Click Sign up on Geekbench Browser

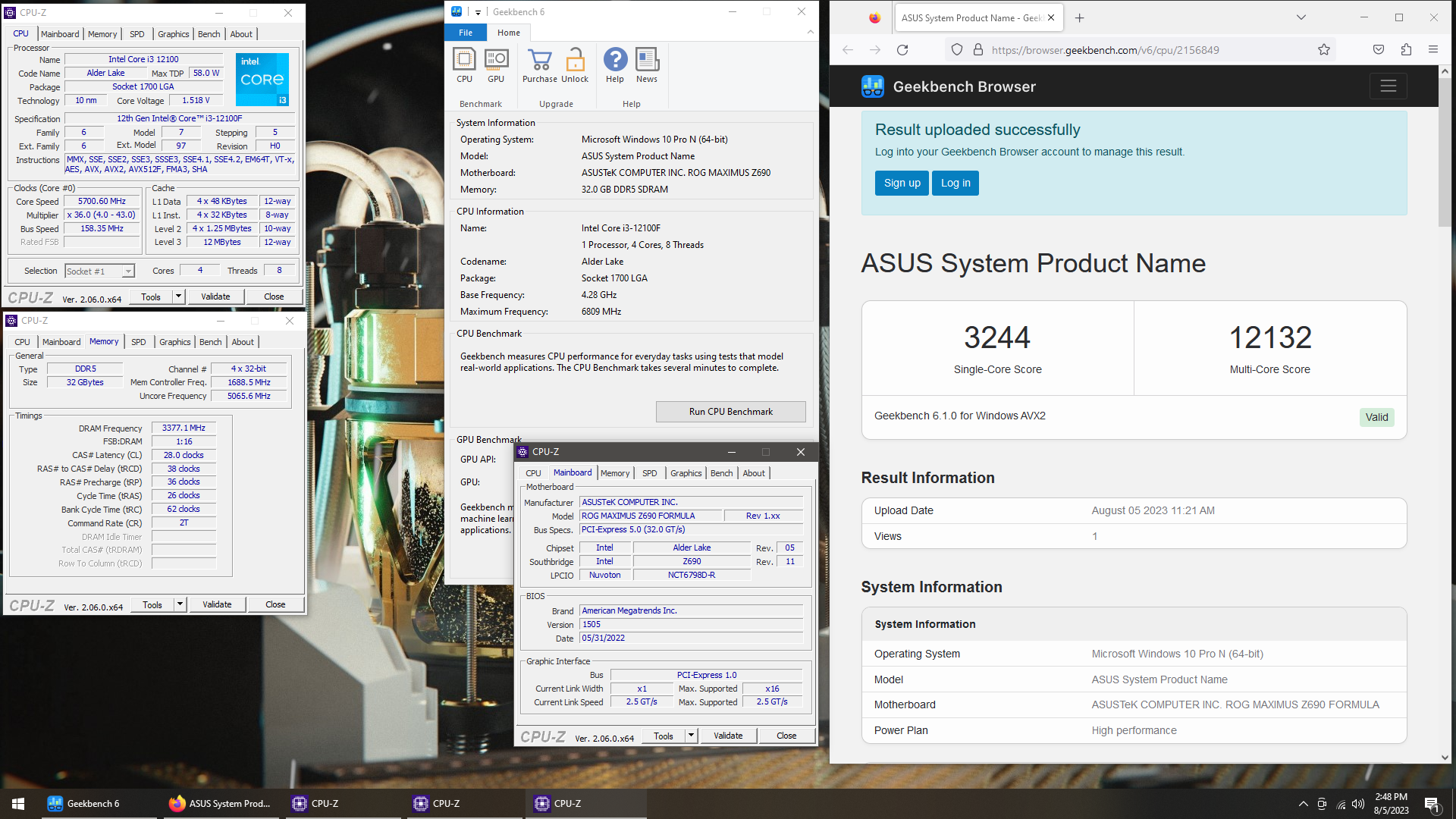902,183
